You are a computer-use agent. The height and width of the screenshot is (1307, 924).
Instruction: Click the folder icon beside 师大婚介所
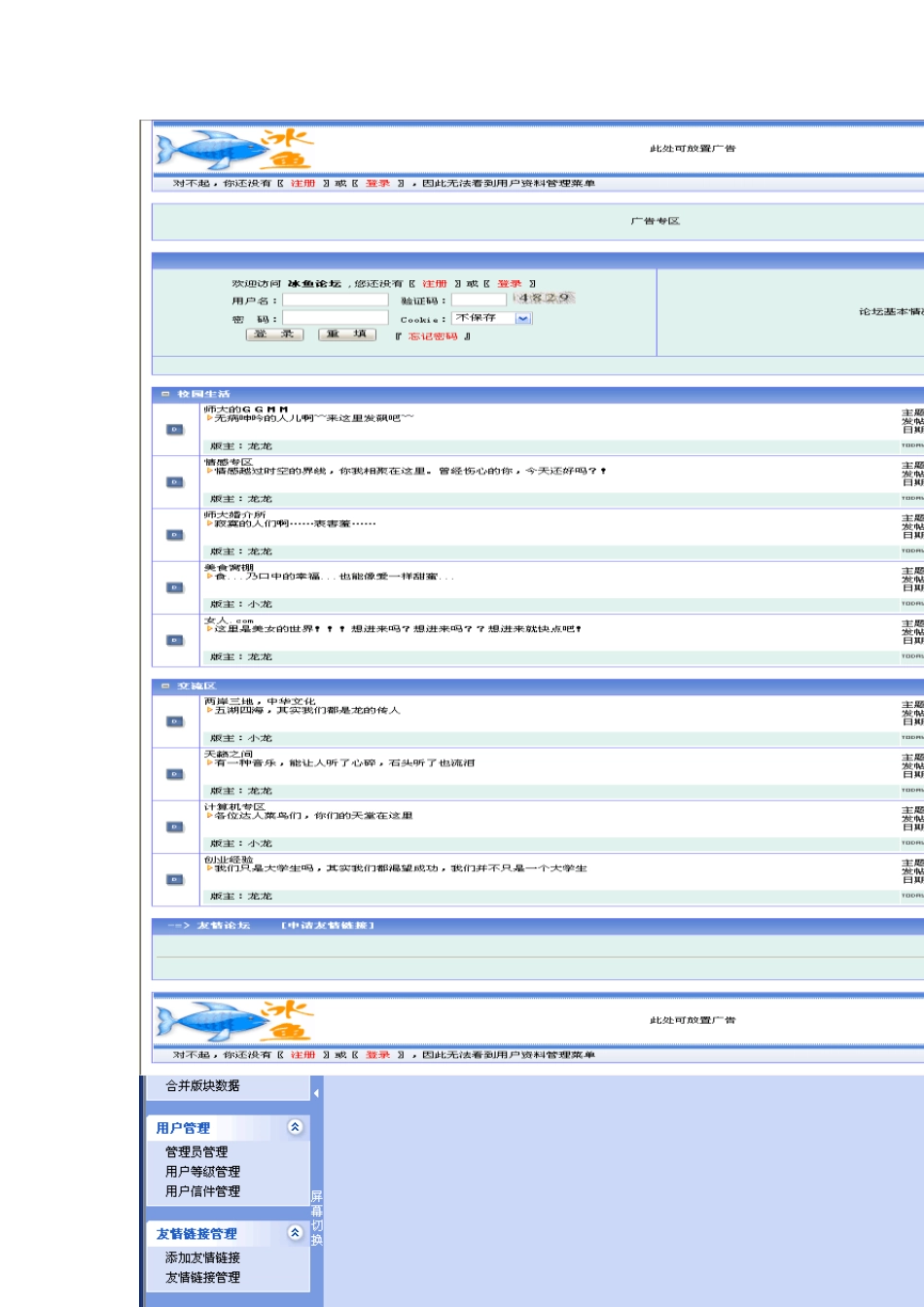[x=175, y=534]
